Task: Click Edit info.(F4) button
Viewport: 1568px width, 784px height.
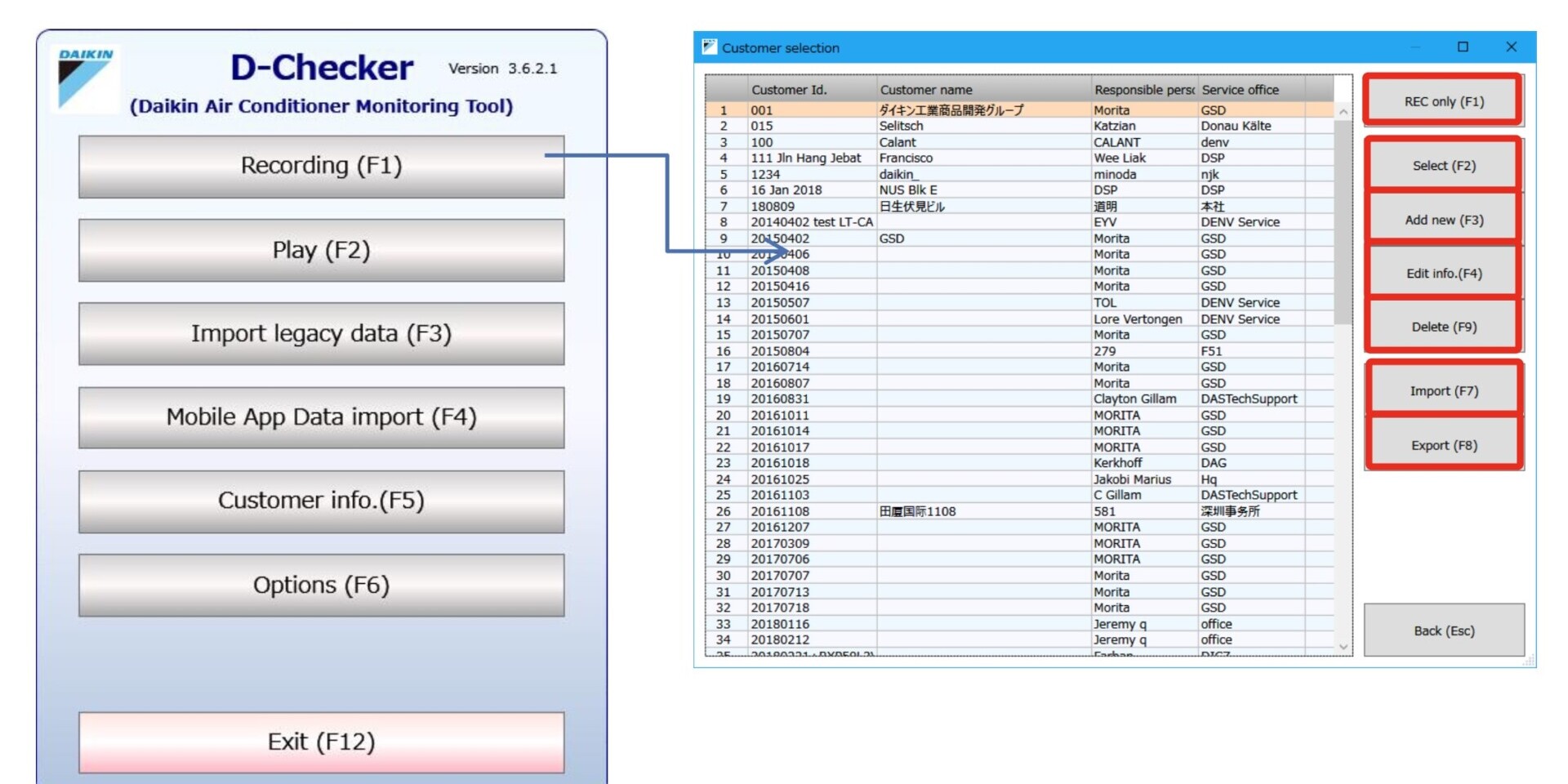Action: tap(1443, 274)
